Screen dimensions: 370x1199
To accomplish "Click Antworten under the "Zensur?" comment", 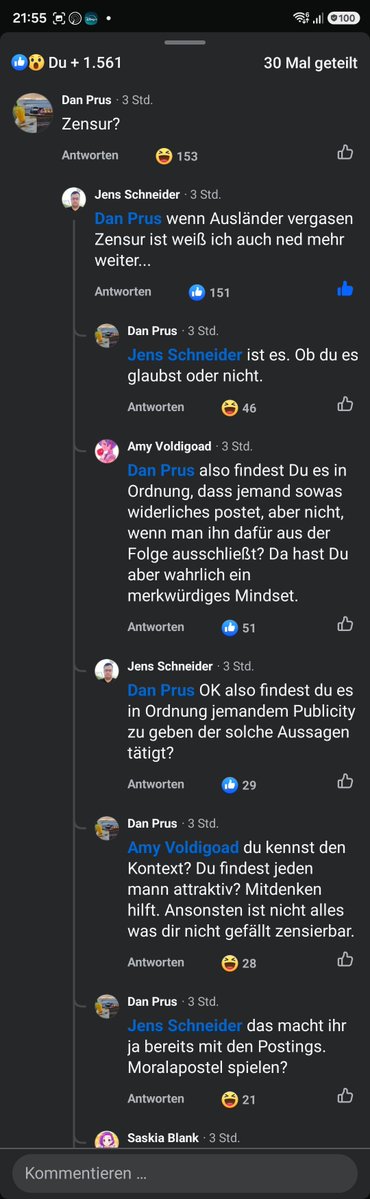I will [x=90, y=155].
